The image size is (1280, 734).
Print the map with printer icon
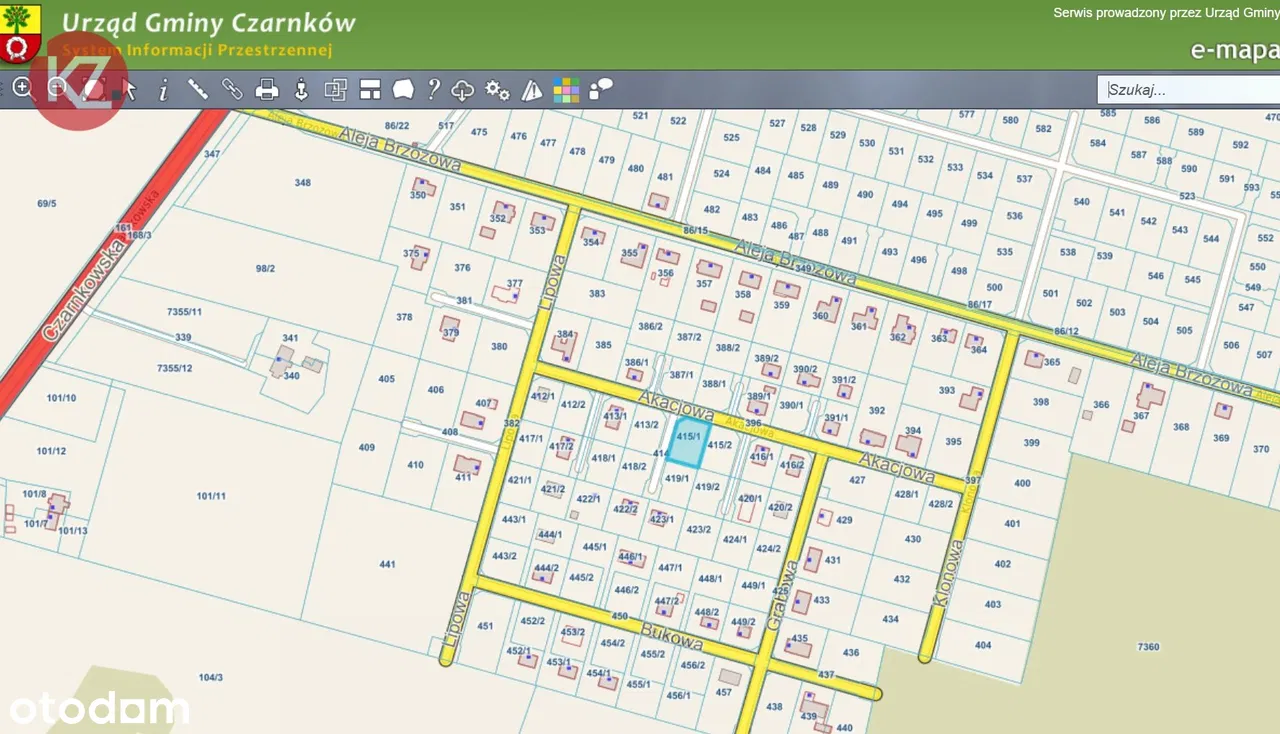(267, 90)
